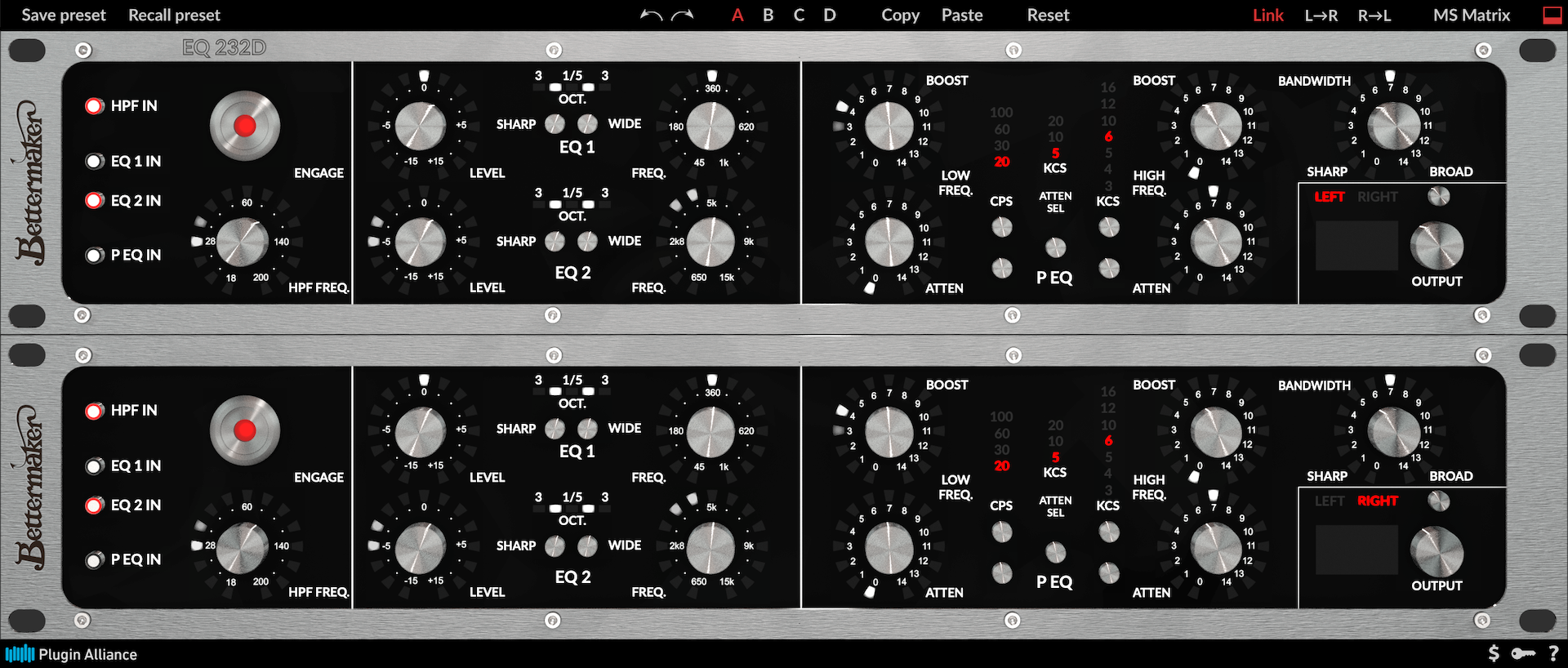
Task: Open the MS Matrix option
Action: 1471,15
